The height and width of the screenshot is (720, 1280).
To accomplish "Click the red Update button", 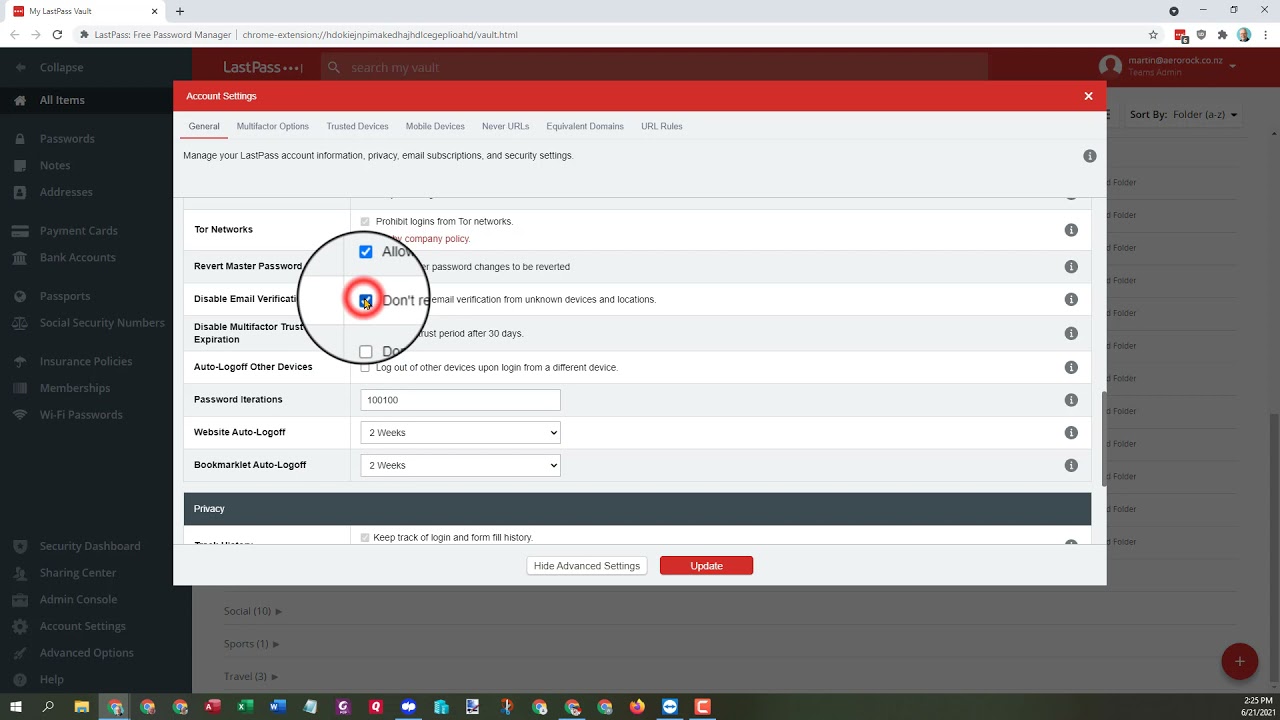I will 706,566.
